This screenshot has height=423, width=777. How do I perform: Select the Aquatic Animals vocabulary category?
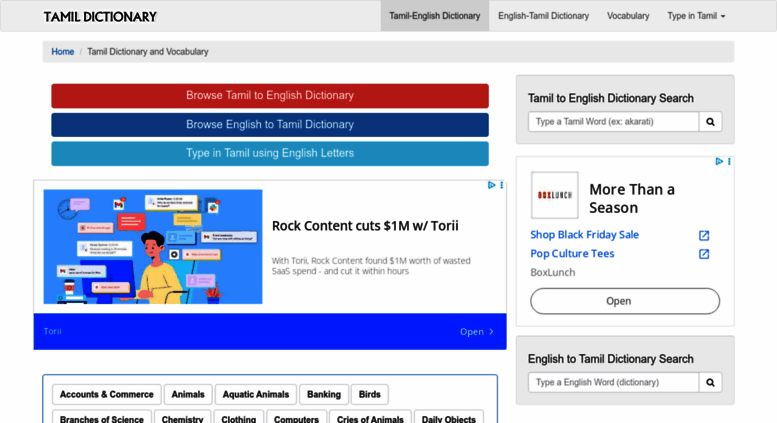click(255, 395)
